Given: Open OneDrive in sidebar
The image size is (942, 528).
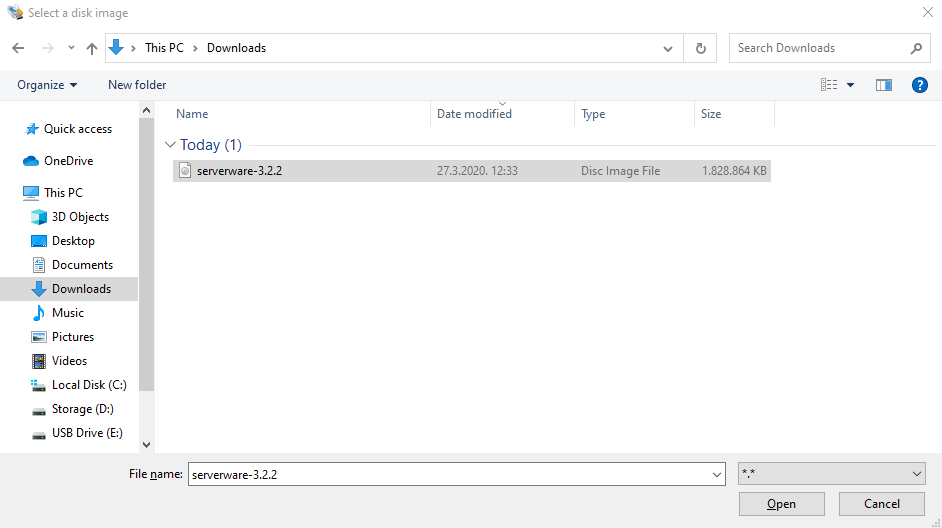Looking at the screenshot, I should pyautogui.click(x=68, y=160).
